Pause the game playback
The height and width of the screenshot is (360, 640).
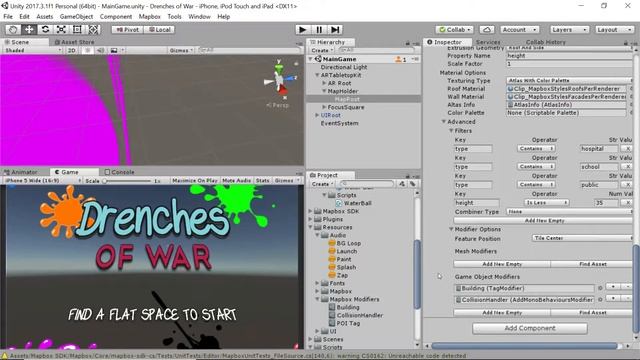pyautogui.click(x=319, y=29)
